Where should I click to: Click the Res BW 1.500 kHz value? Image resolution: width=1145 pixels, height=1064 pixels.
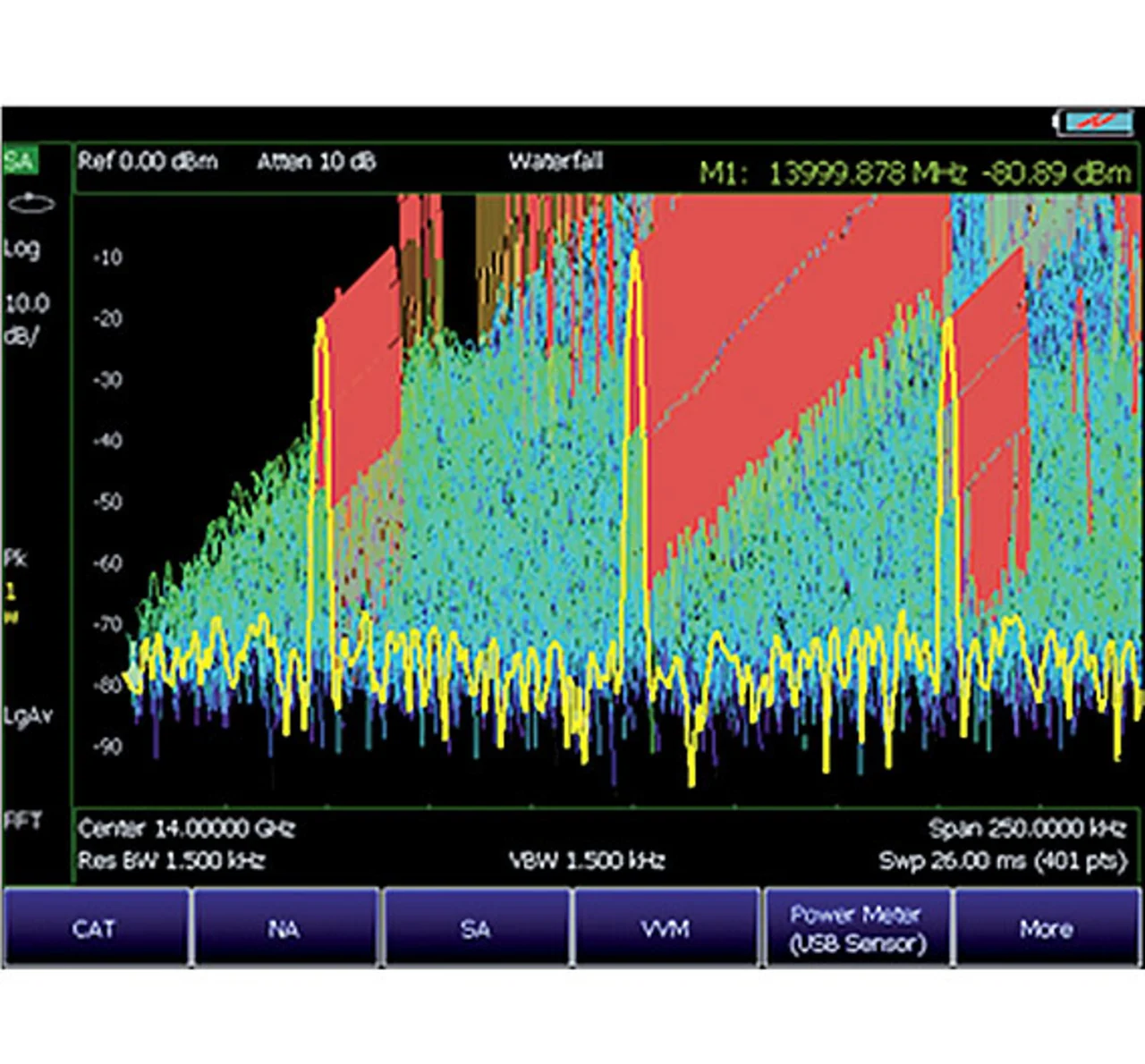[x=171, y=861]
